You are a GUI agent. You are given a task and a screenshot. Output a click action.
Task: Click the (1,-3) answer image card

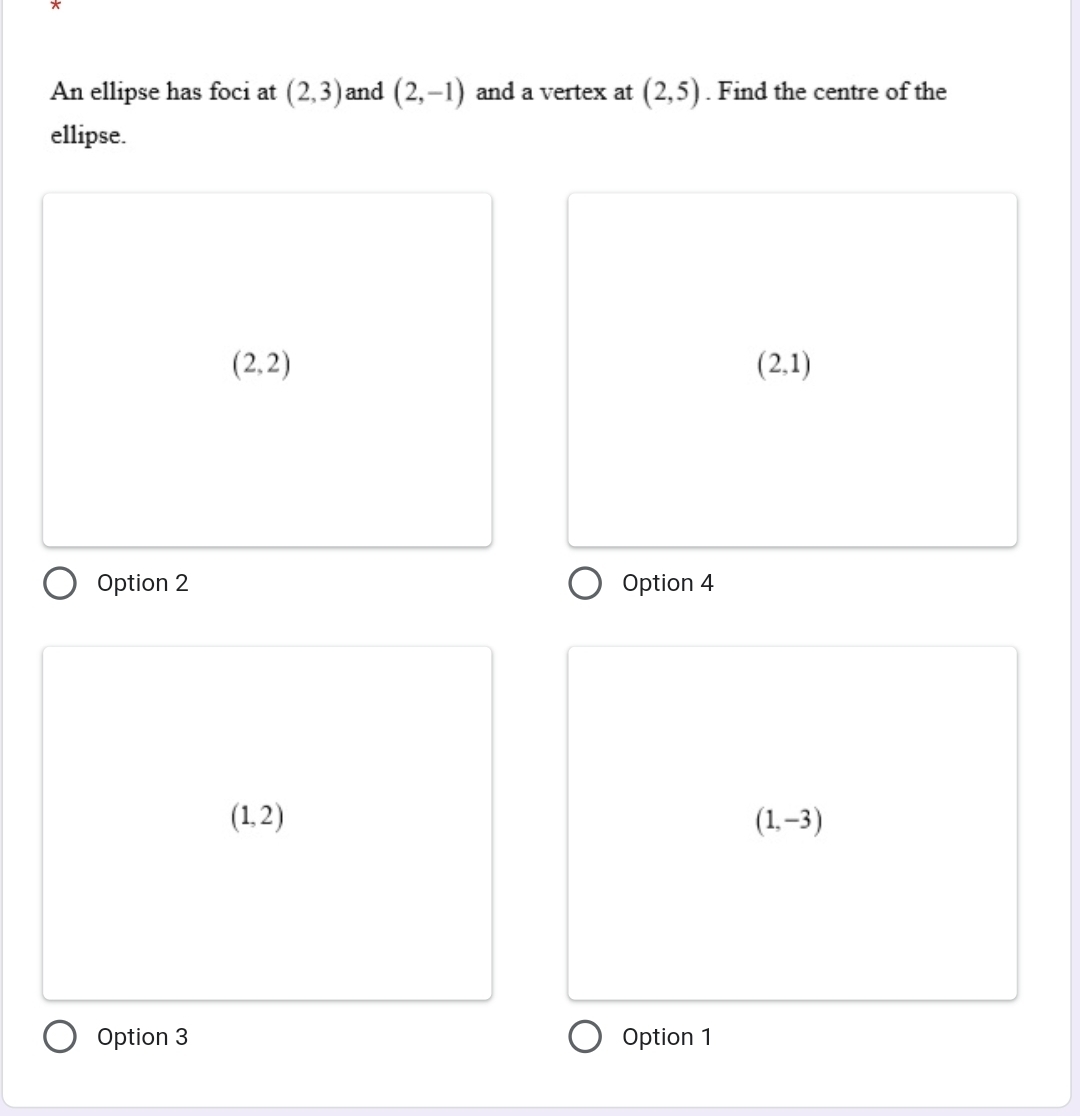[792, 822]
